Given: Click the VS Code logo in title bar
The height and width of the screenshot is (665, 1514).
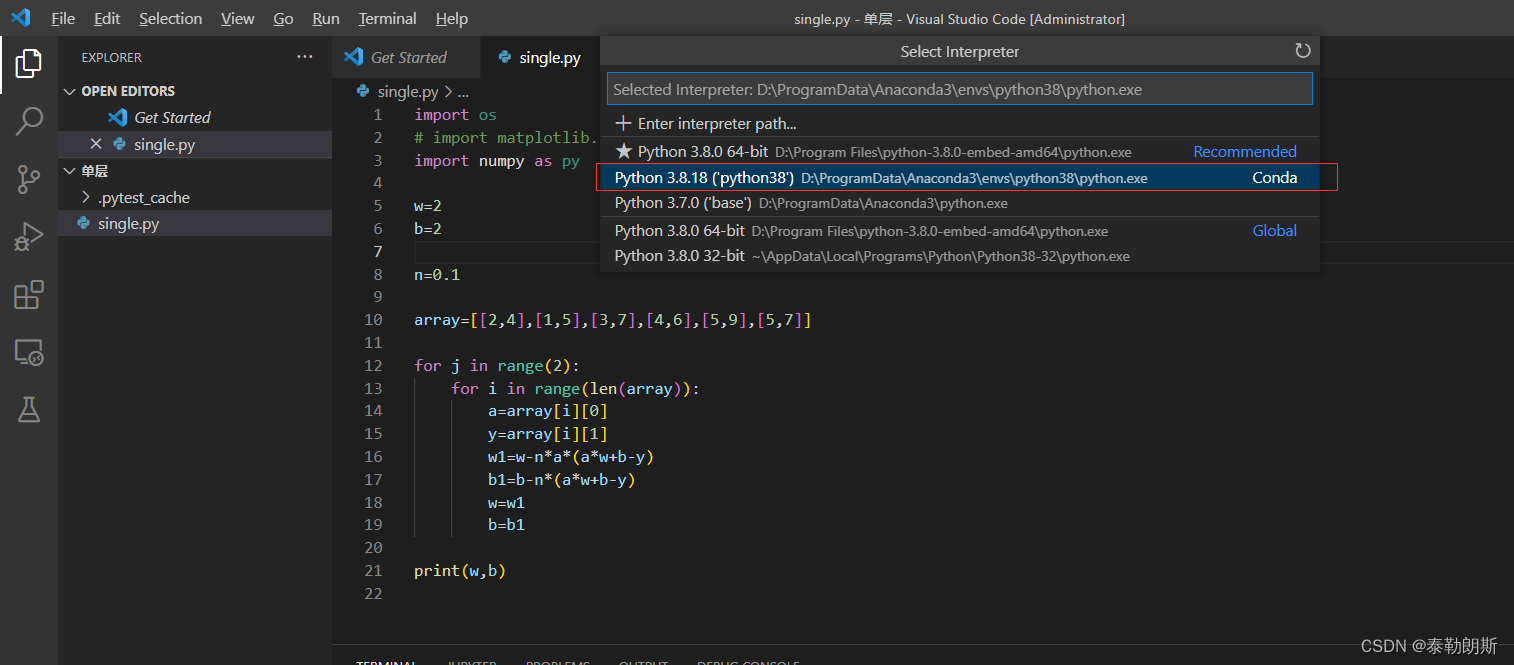Looking at the screenshot, I should click(21, 18).
